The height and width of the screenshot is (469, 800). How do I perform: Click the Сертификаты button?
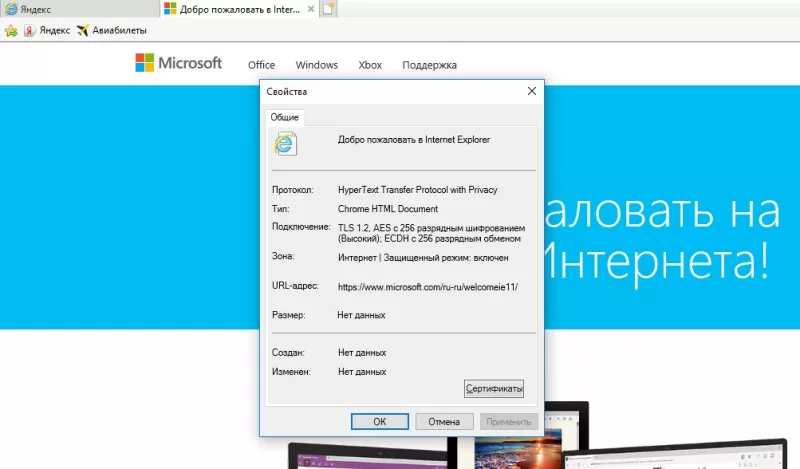click(x=494, y=388)
